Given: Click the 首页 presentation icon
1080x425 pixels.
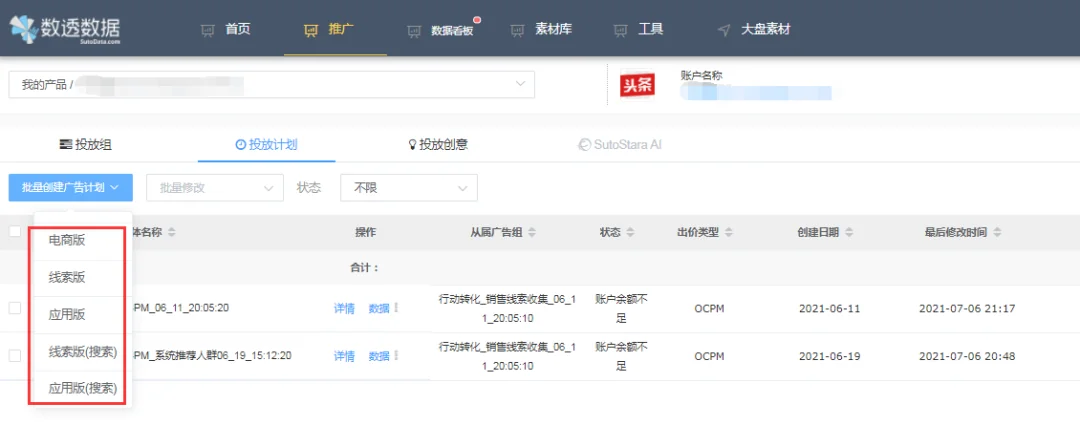Looking at the screenshot, I should [208, 30].
